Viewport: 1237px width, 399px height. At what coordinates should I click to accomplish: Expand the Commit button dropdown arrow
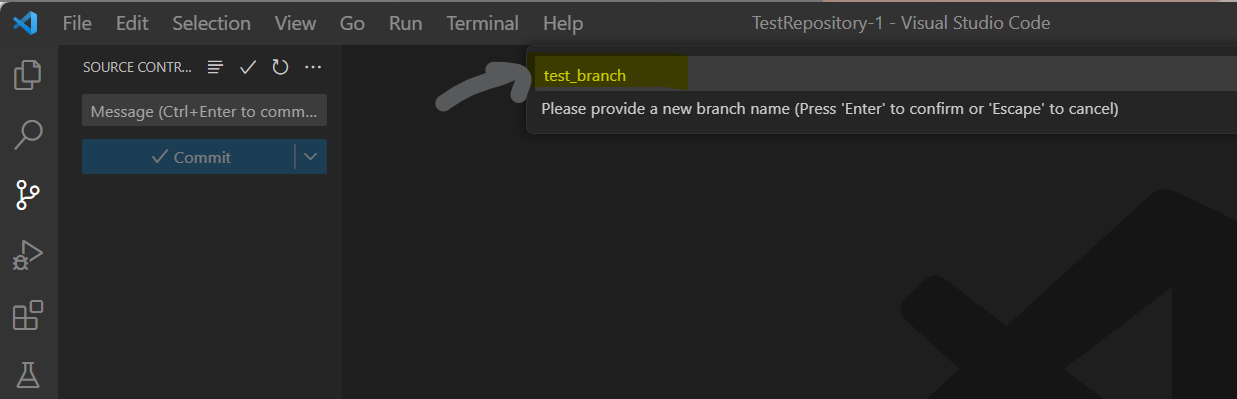[x=311, y=157]
